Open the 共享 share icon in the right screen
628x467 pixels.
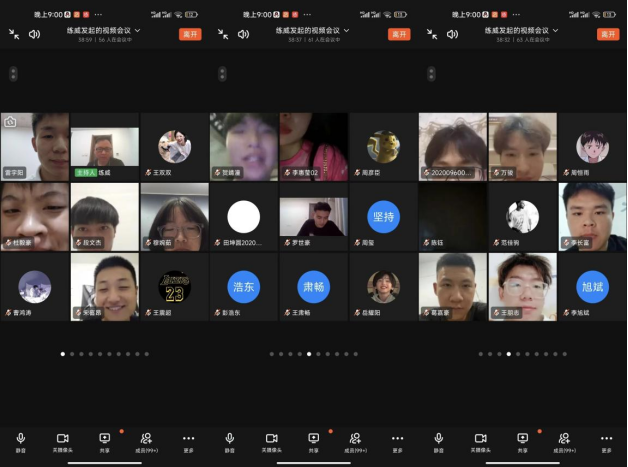tap(523, 441)
